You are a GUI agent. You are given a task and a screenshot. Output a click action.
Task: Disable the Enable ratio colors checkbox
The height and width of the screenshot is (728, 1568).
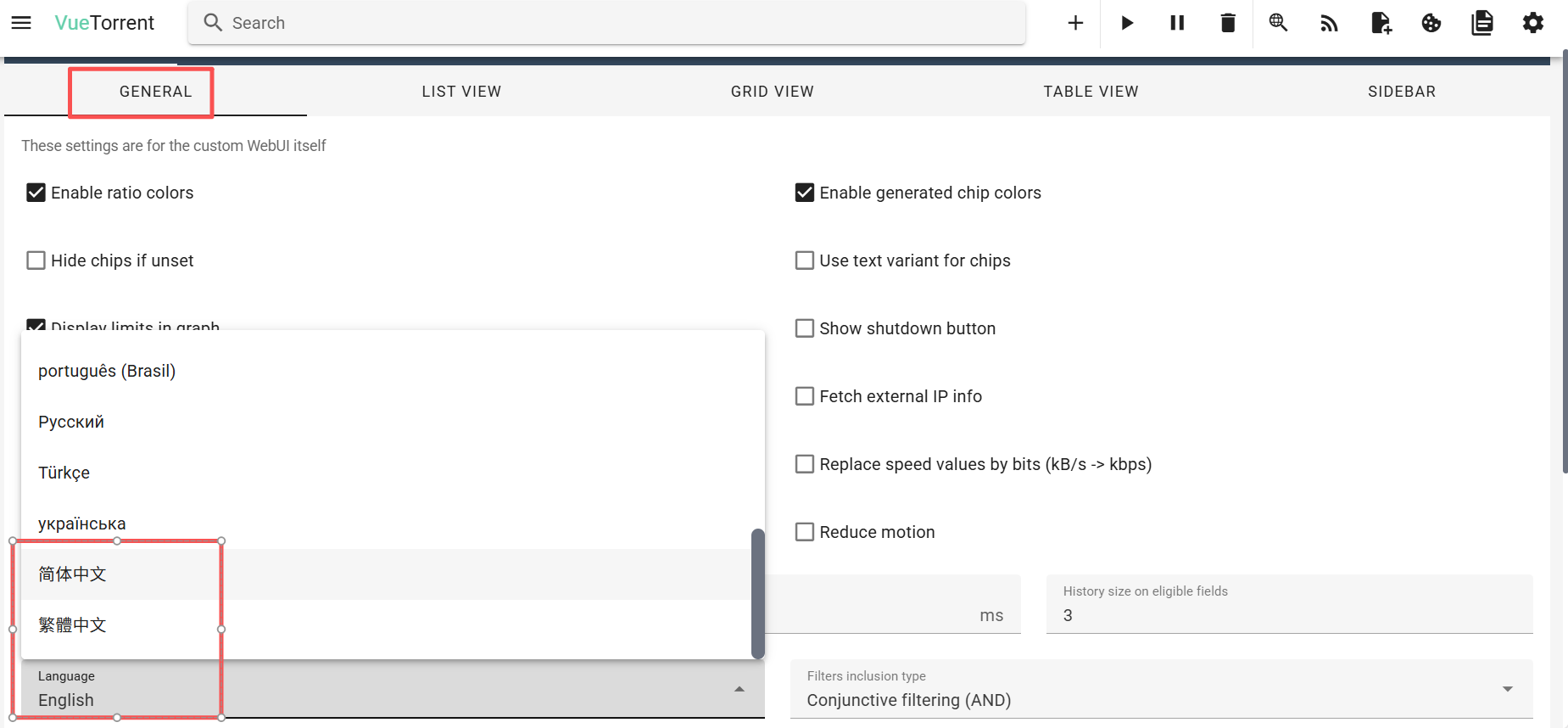[36, 193]
